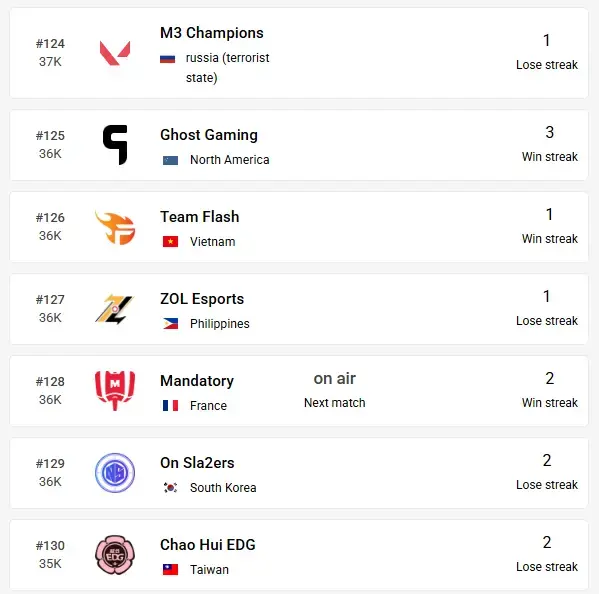Open ZOL Esports team link
Screen dimensions: 599x594
[x=202, y=299]
